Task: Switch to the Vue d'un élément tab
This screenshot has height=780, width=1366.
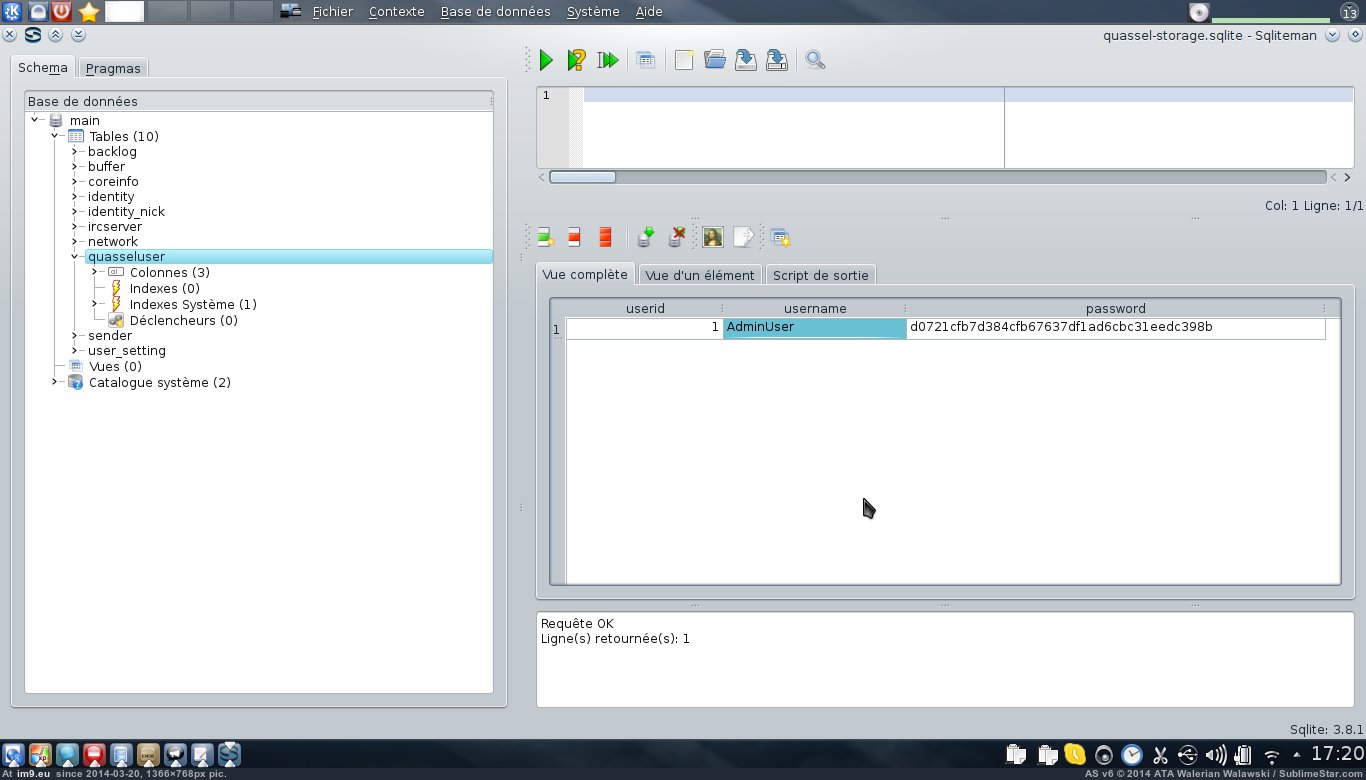Action: pos(700,275)
